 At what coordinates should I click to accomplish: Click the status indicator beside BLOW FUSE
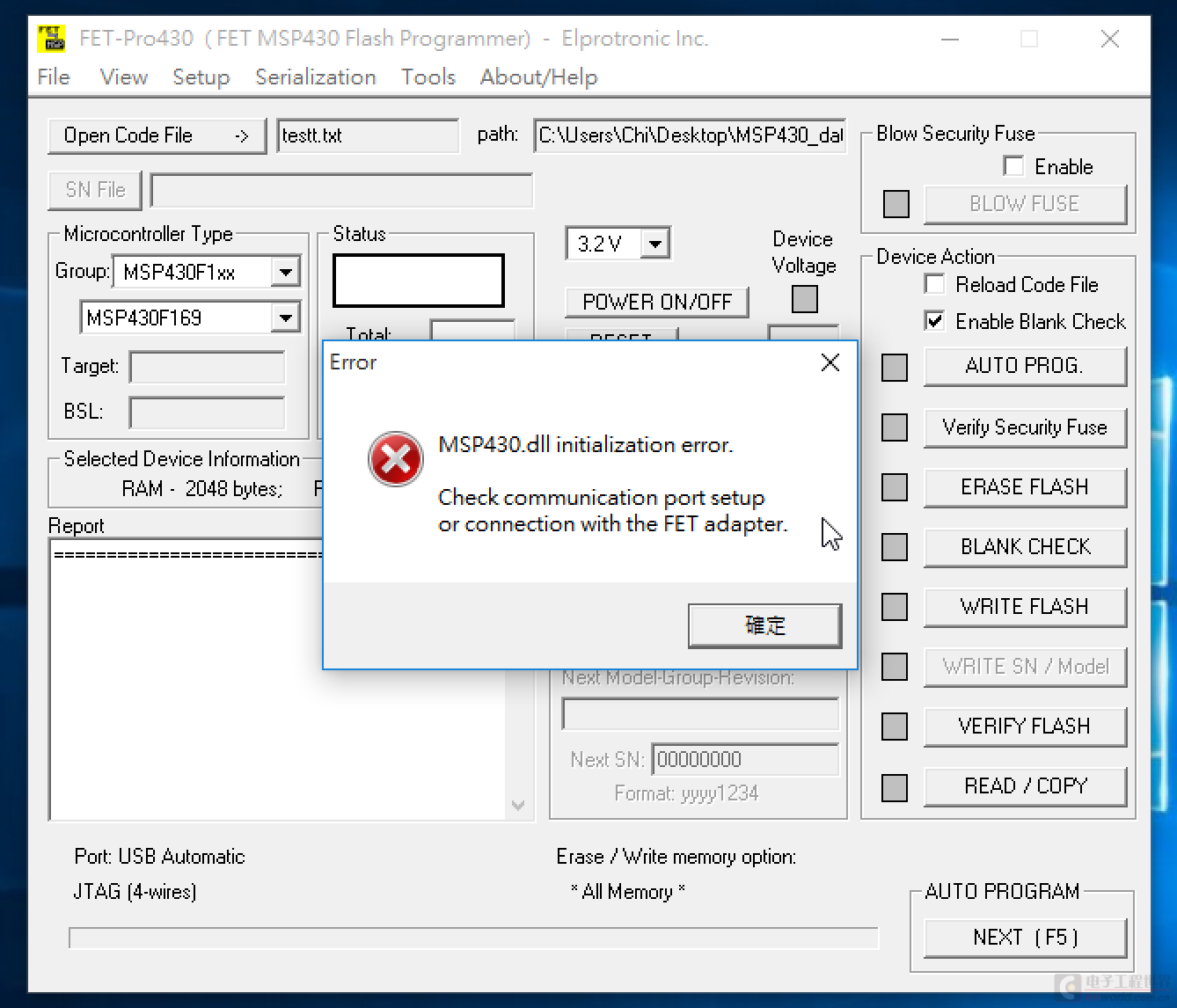(x=896, y=204)
